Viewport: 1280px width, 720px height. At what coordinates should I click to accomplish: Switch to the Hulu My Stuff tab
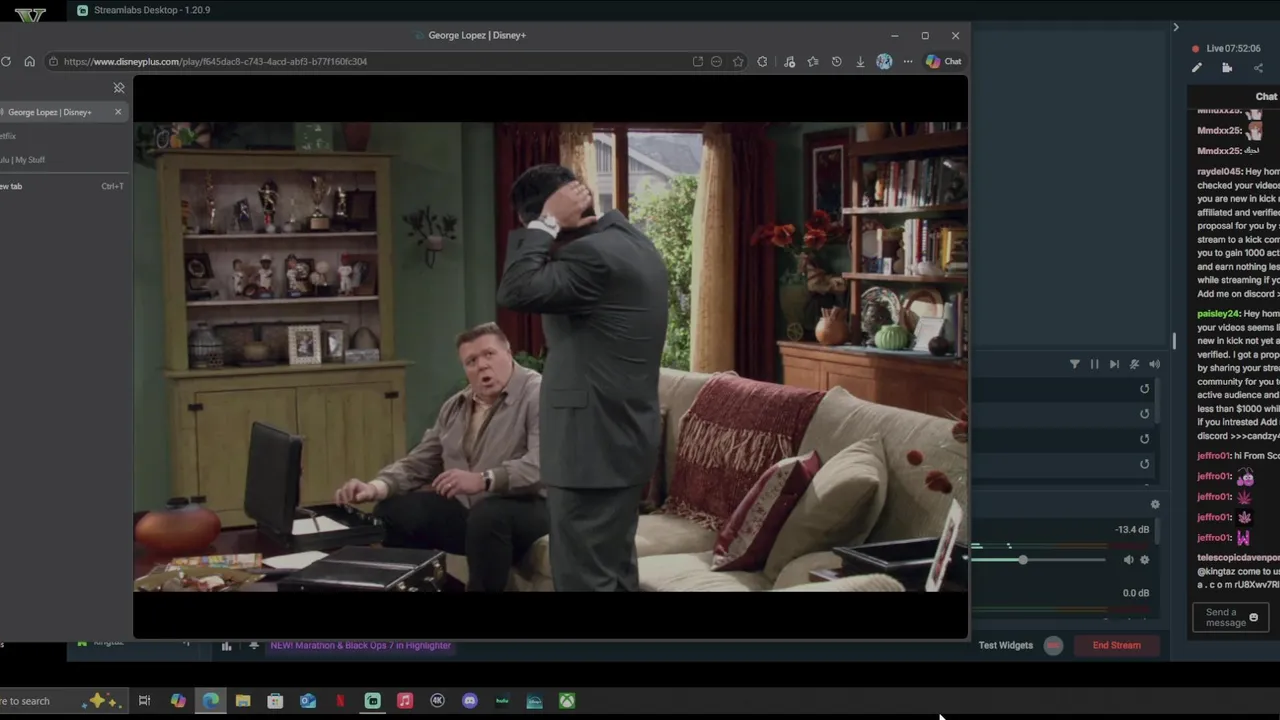(62, 160)
